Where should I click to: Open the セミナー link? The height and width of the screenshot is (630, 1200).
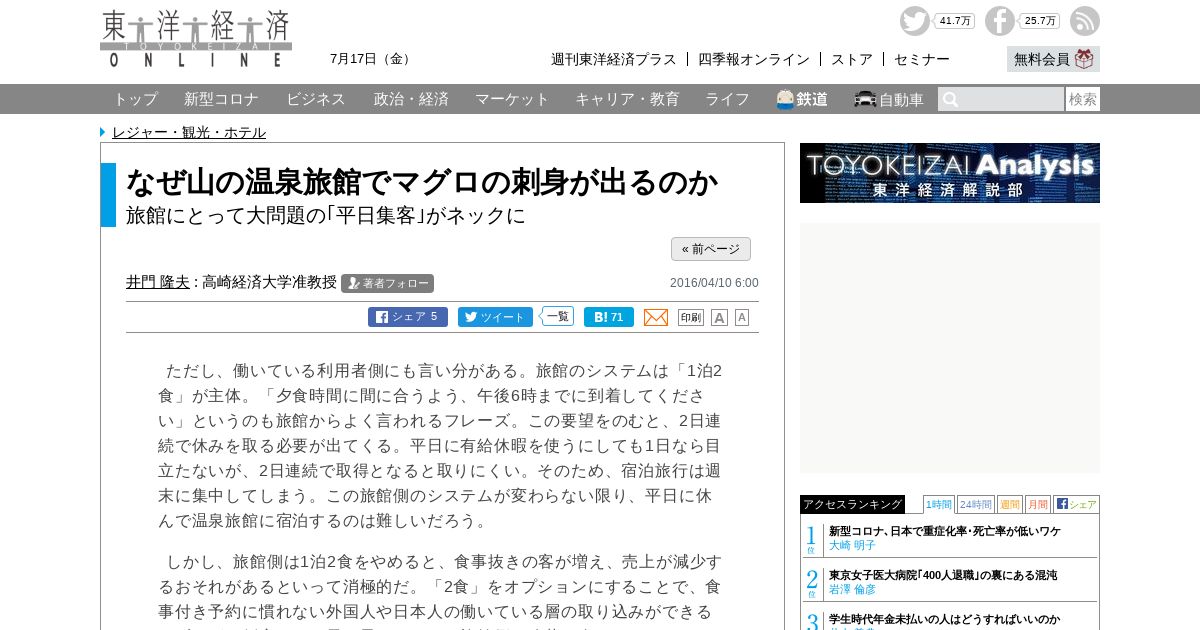click(x=922, y=59)
